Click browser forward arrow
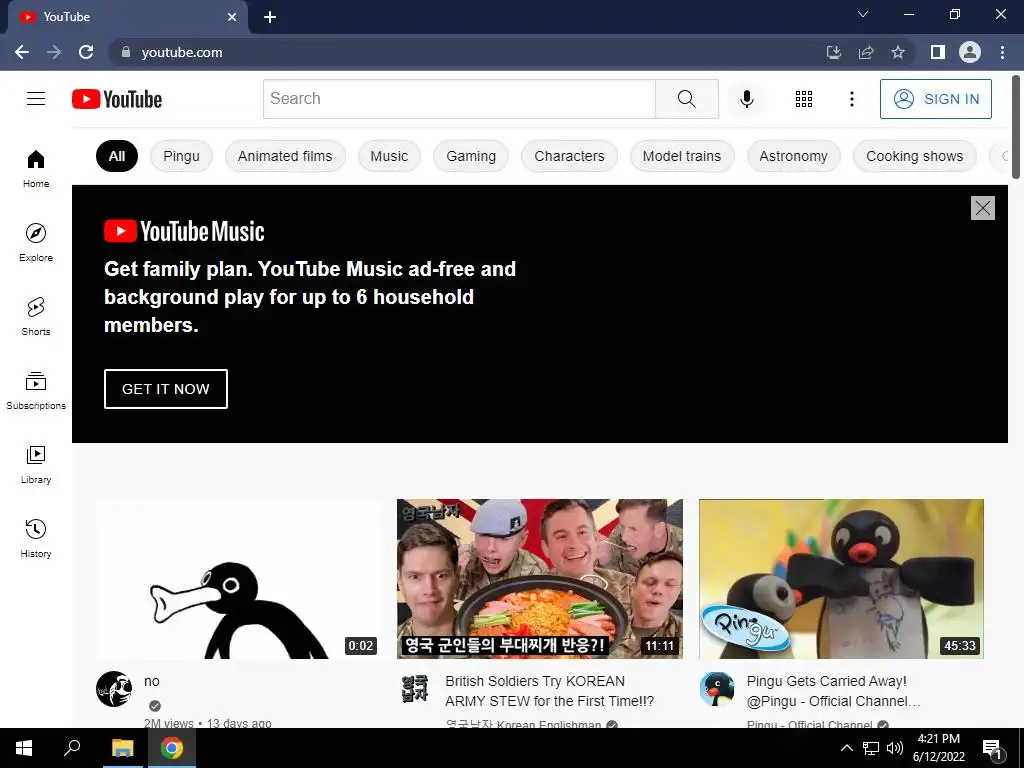 click(54, 52)
